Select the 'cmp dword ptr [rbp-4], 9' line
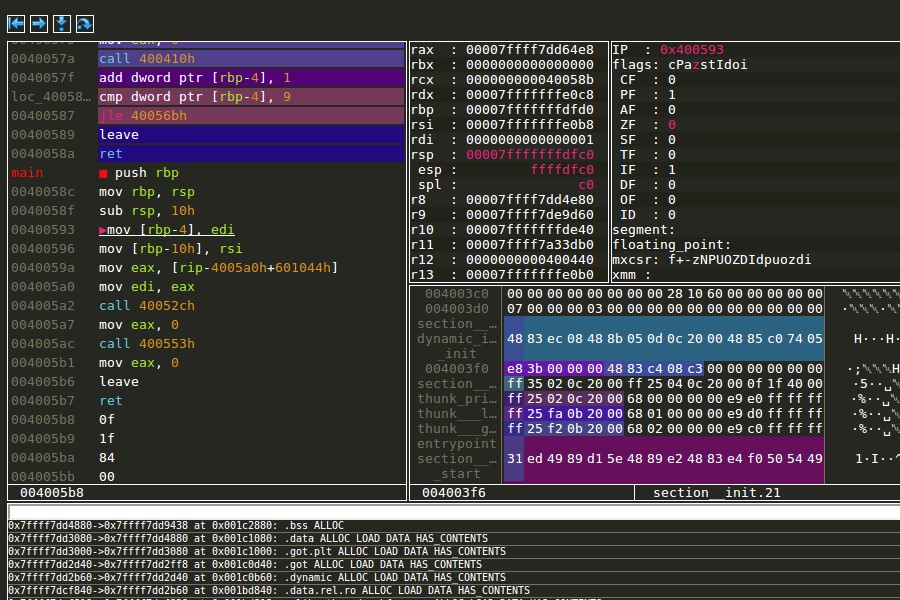The image size is (900, 600). (x=251, y=96)
